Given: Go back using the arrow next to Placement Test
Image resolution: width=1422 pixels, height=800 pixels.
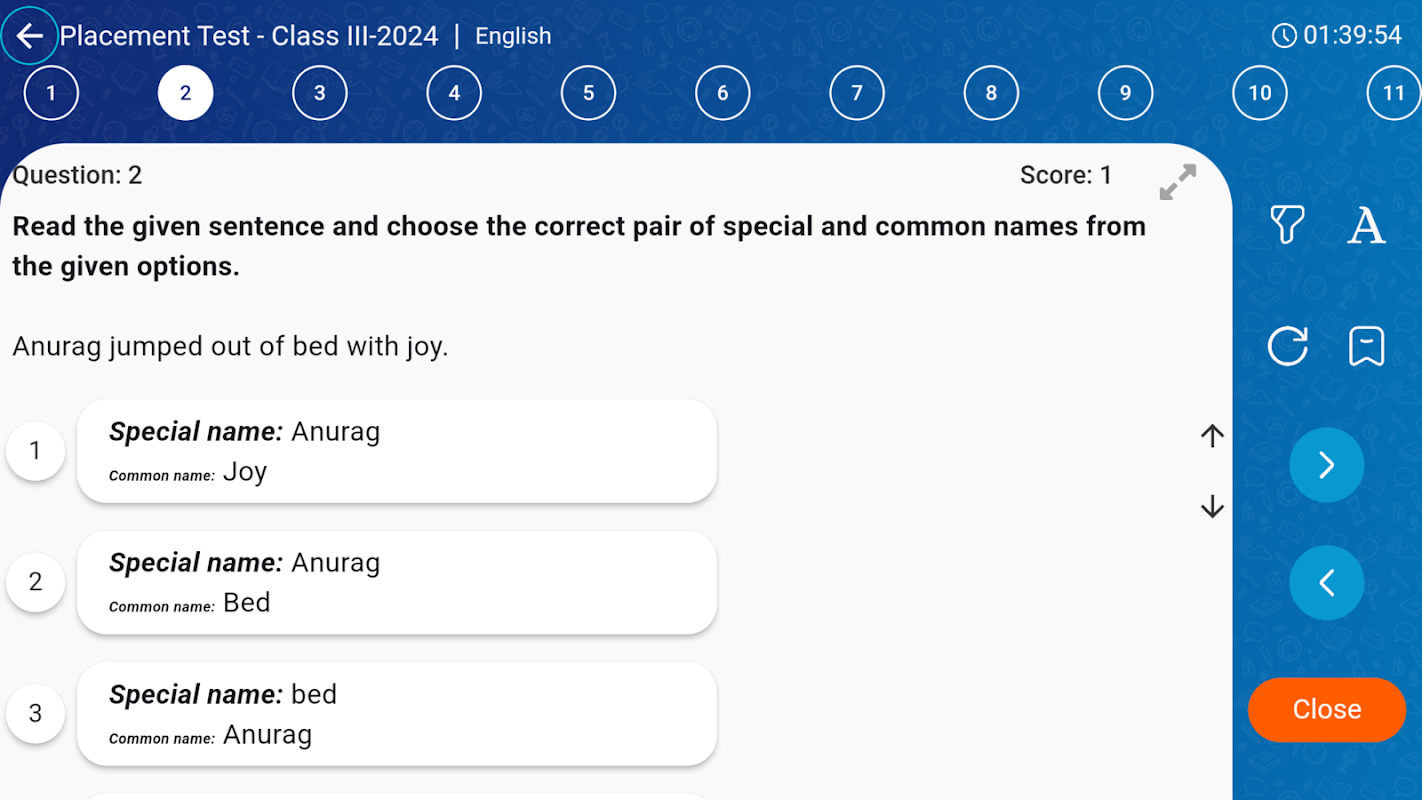Looking at the screenshot, I should click(x=30, y=36).
